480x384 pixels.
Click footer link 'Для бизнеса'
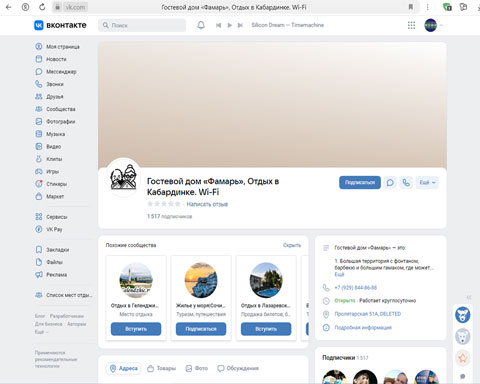pyautogui.click(x=49, y=324)
